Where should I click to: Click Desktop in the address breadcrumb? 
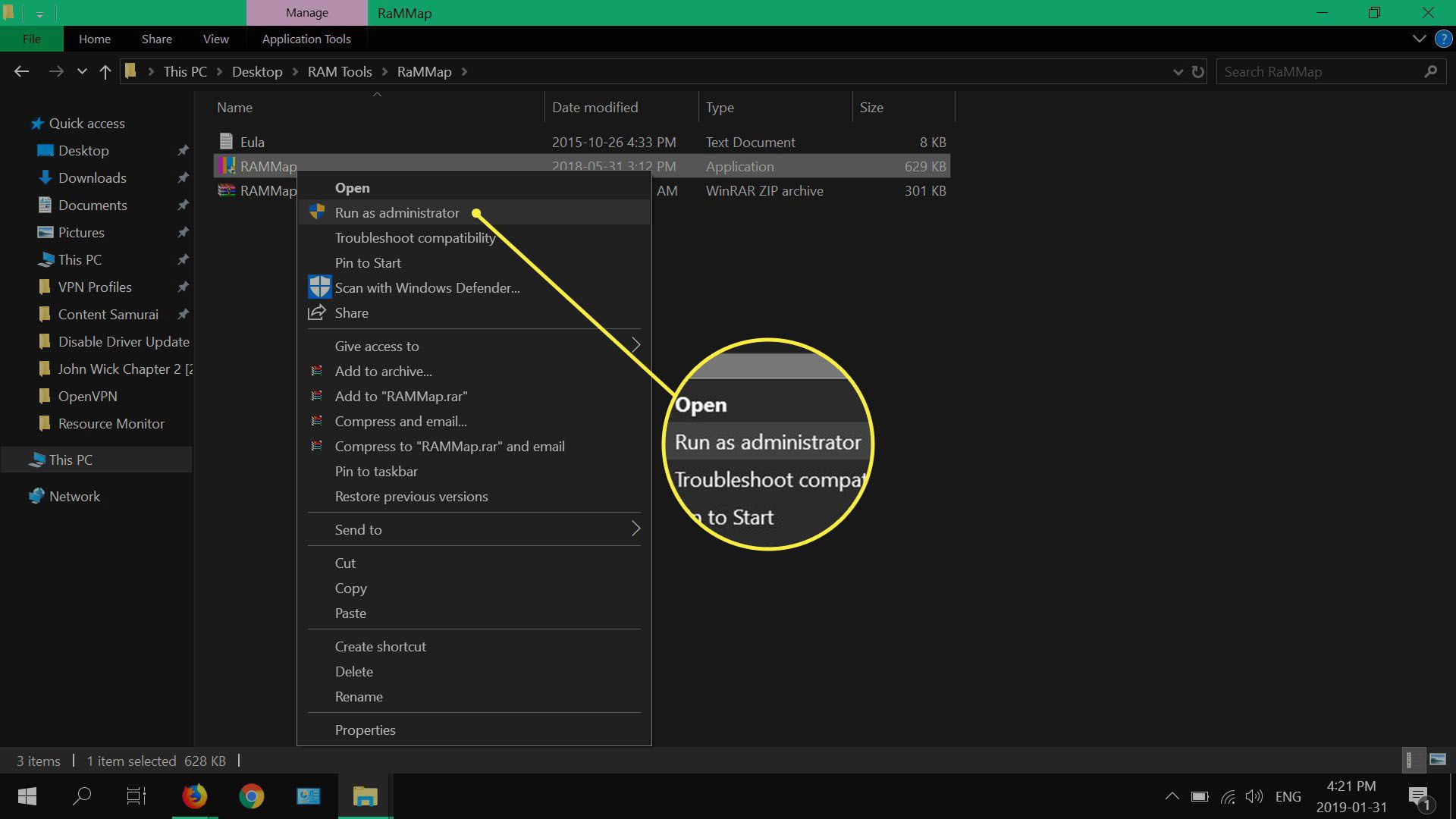[x=257, y=72]
